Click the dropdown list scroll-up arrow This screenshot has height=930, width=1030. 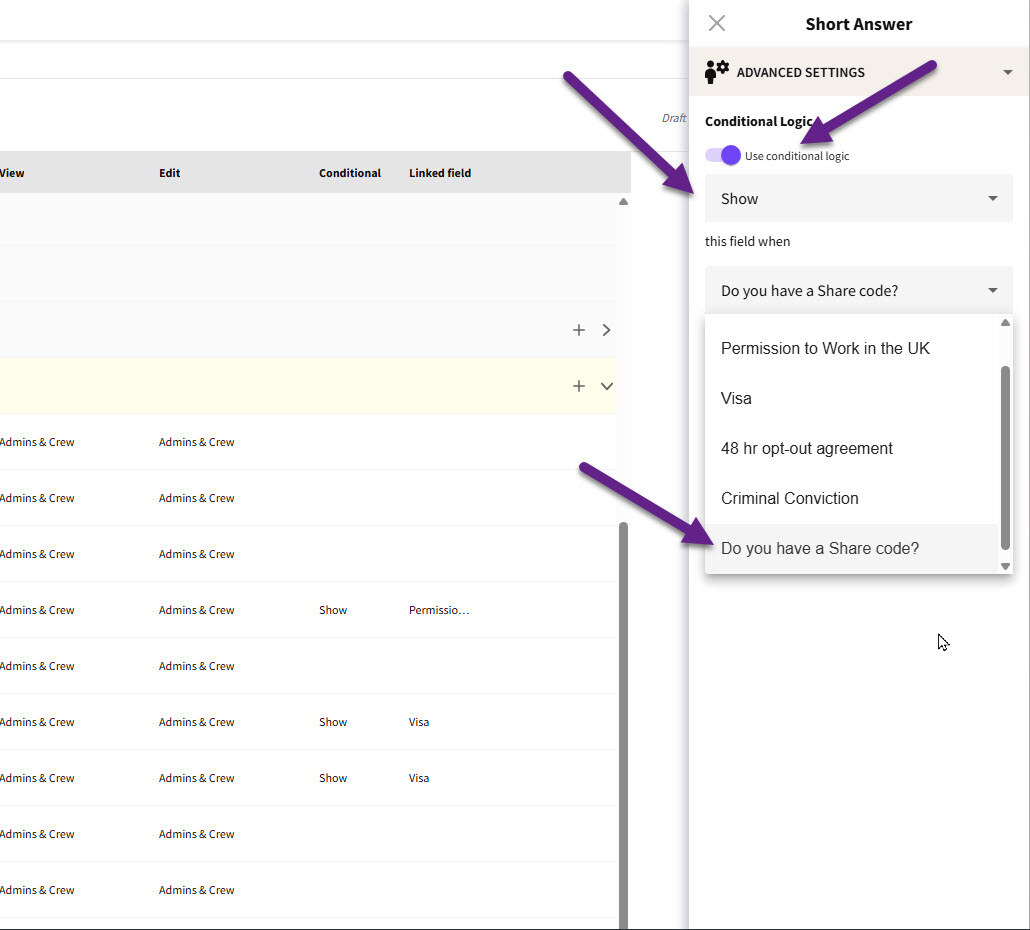(x=1005, y=322)
